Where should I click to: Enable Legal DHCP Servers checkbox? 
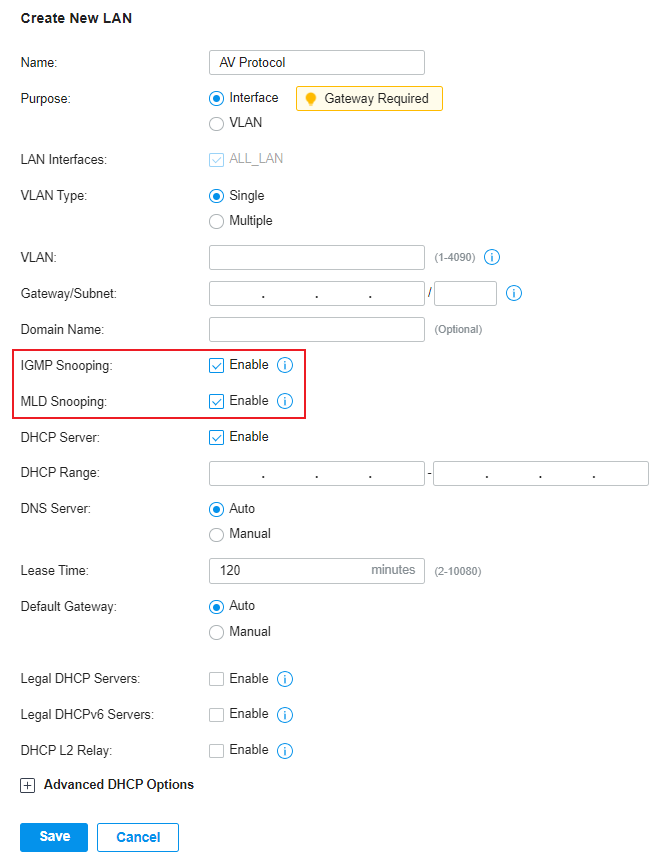click(x=217, y=679)
